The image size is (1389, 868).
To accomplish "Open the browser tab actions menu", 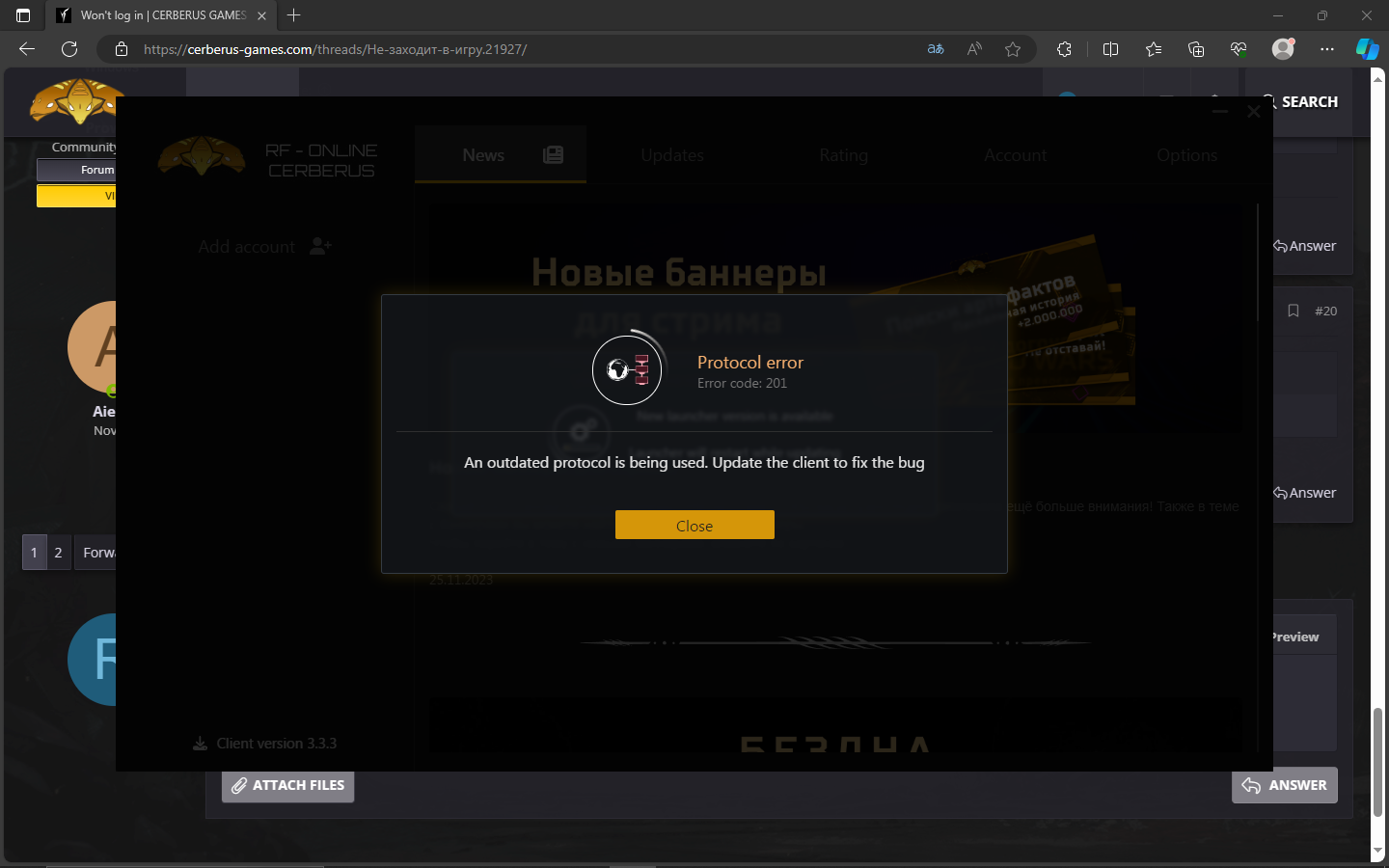I will click(23, 15).
